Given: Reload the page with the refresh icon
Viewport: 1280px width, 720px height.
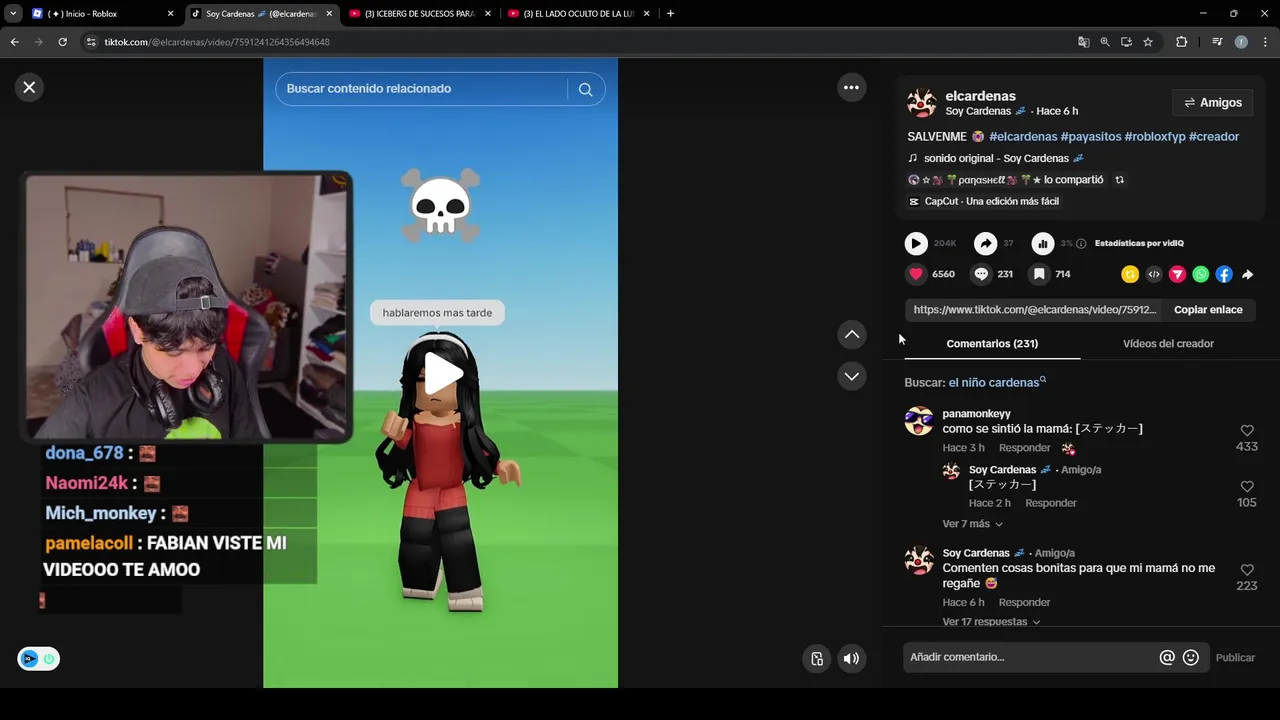Looking at the screenshot, I should [62, 42].
